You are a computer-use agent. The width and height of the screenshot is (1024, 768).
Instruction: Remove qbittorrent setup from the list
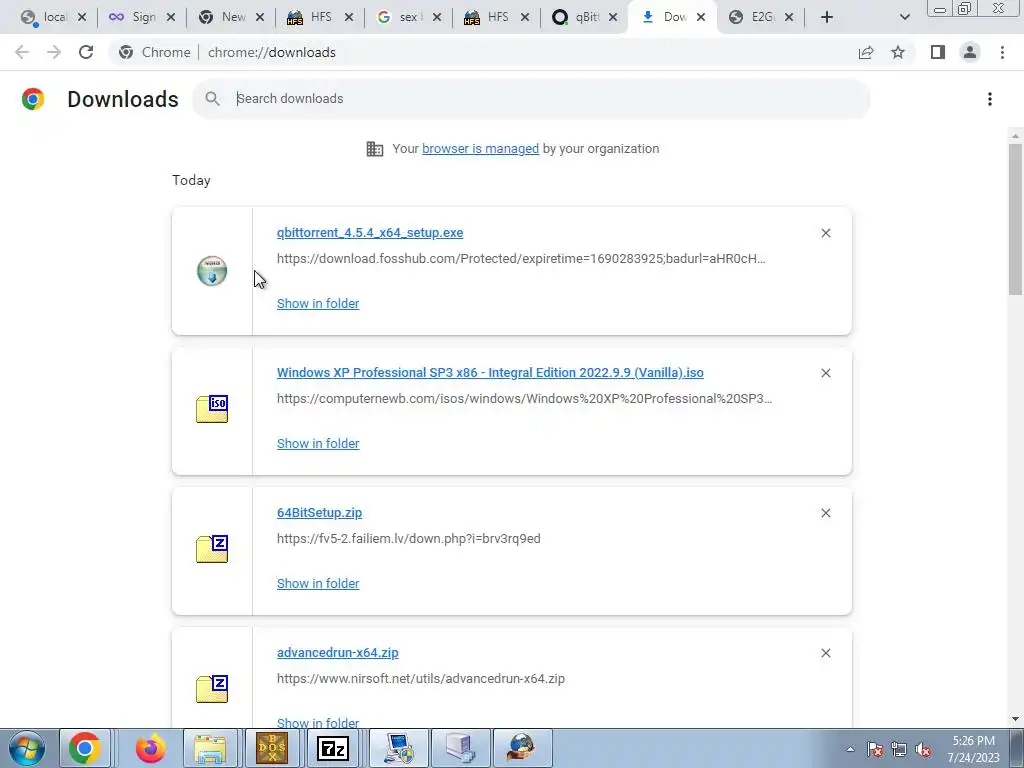tap(825, 233)
